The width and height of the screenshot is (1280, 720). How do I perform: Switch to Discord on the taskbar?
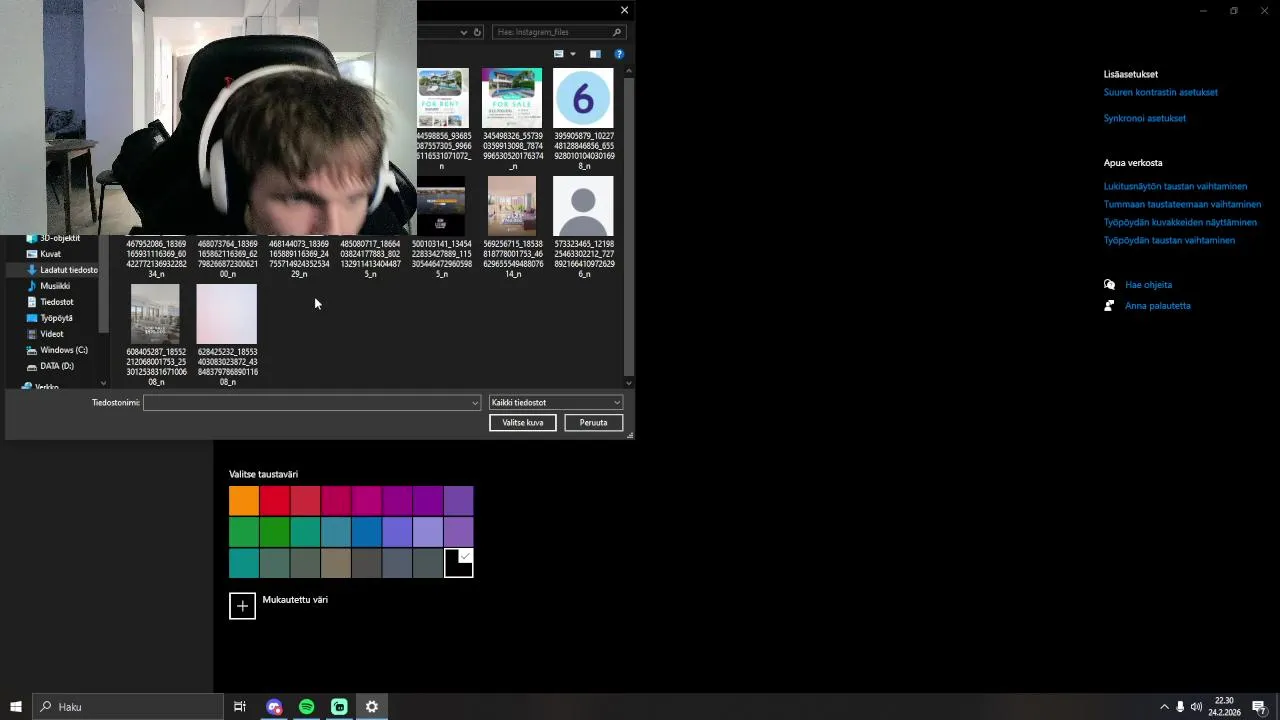274,707
